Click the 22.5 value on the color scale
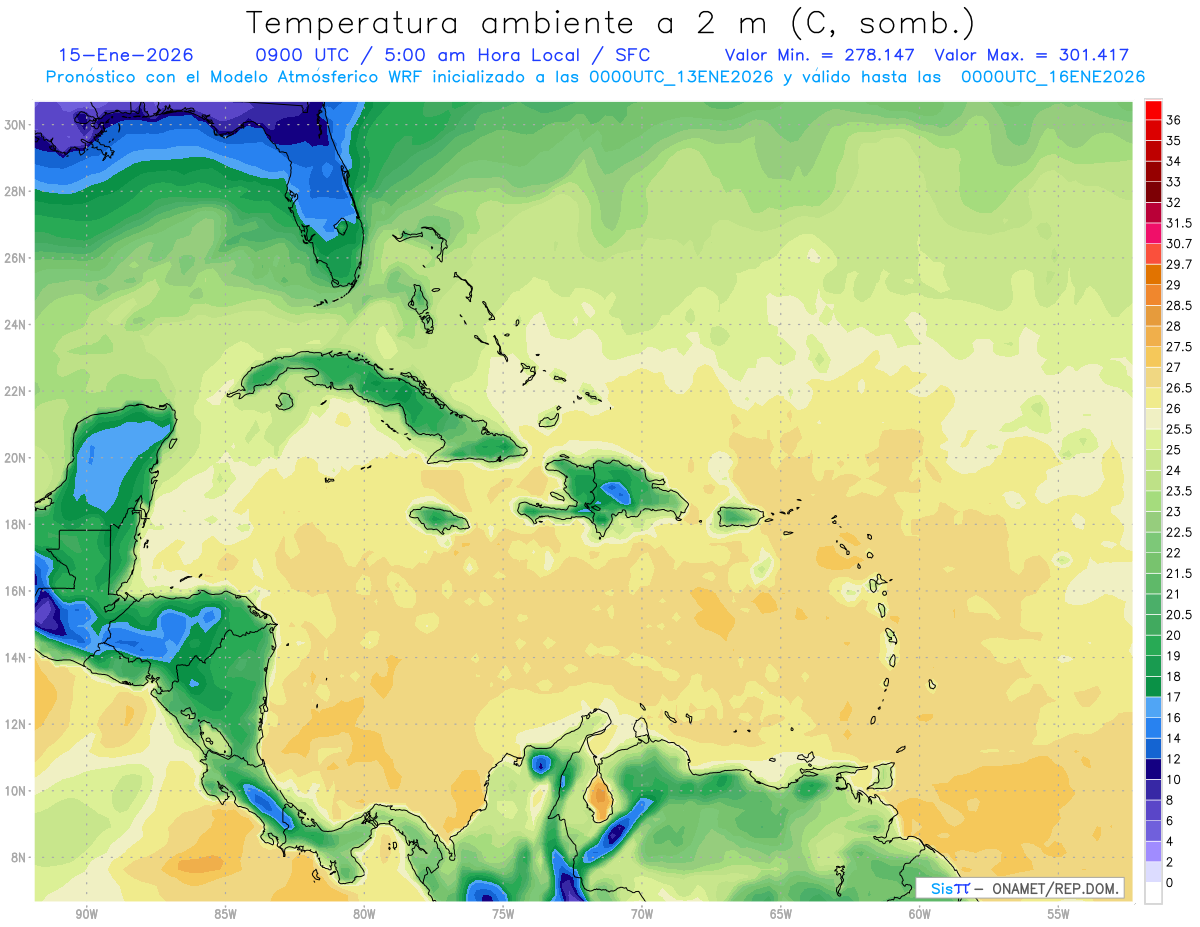 pyautogui.click(x=1179, y=532)
